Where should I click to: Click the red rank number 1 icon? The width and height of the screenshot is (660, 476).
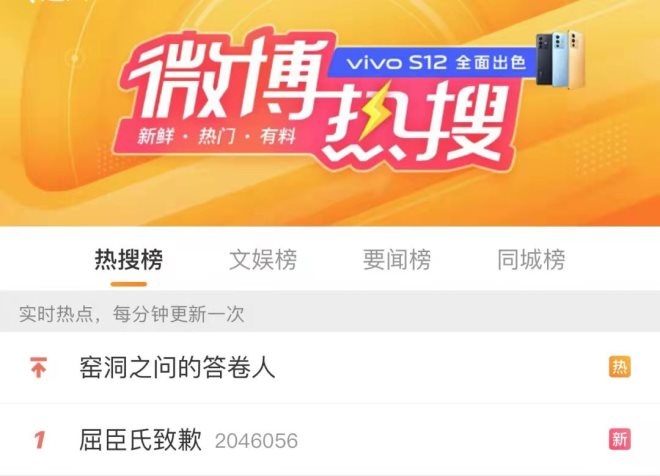pyautogui.click(x=39, y=440)
